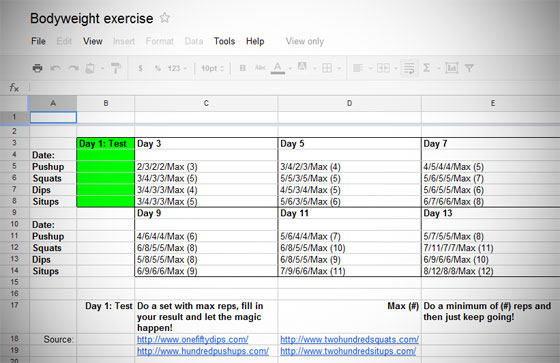Expand the functions dropdown arrow
Screen dimensions: 560x363
click(438, 68)
